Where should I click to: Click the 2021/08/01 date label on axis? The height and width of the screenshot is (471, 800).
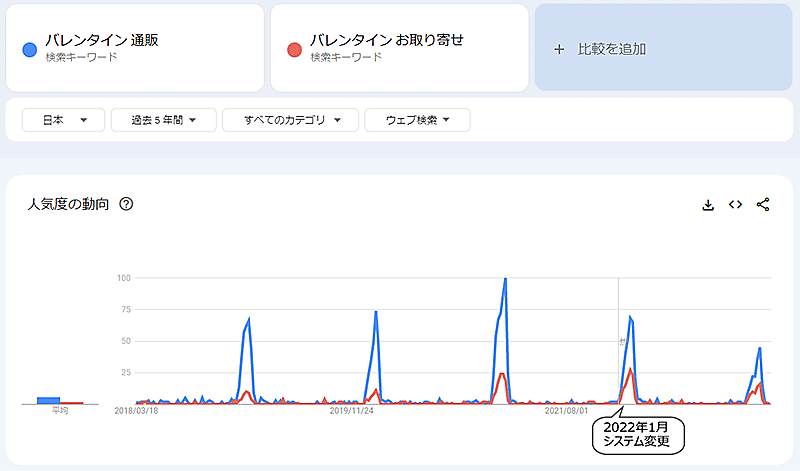click(x=565, y=410)
